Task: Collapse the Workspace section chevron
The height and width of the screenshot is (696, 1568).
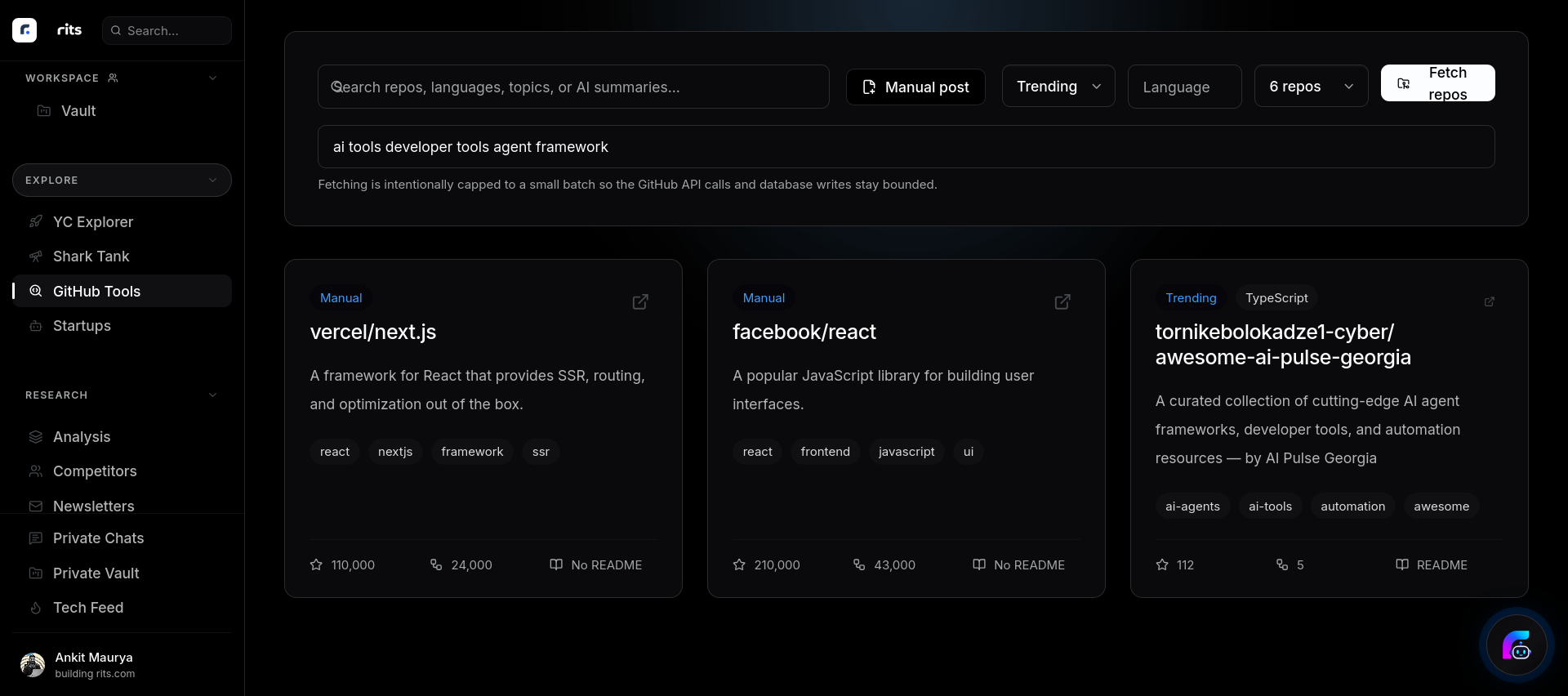Action: 212,78
